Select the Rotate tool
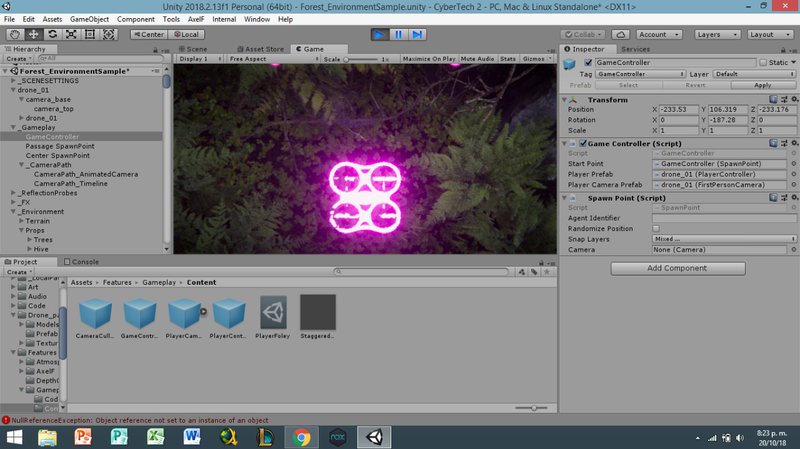 [53, 34]
